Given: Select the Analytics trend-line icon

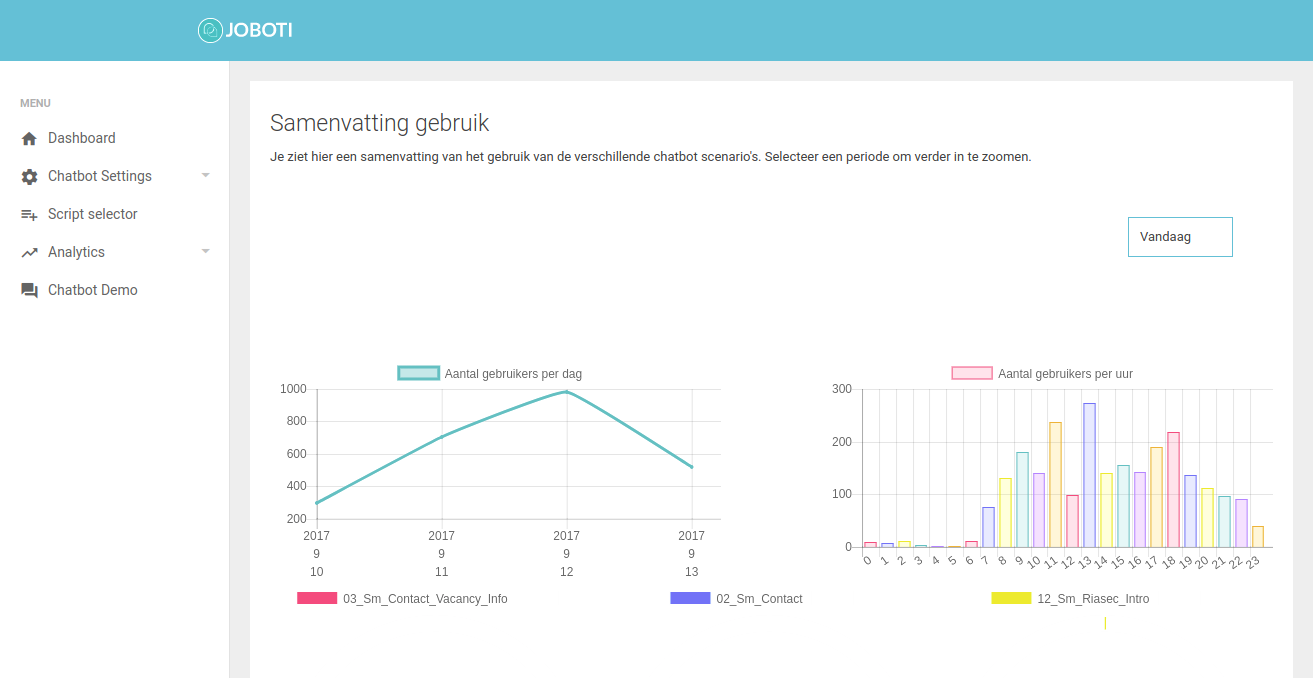Looking at the screenshot, I should point(29,251).
